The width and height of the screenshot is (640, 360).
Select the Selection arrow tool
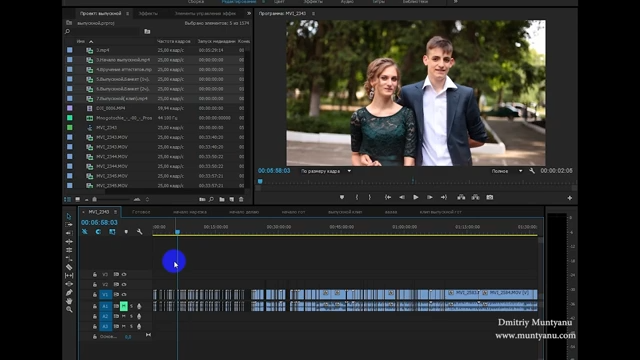pyautogui.click(x=69, y=216)
